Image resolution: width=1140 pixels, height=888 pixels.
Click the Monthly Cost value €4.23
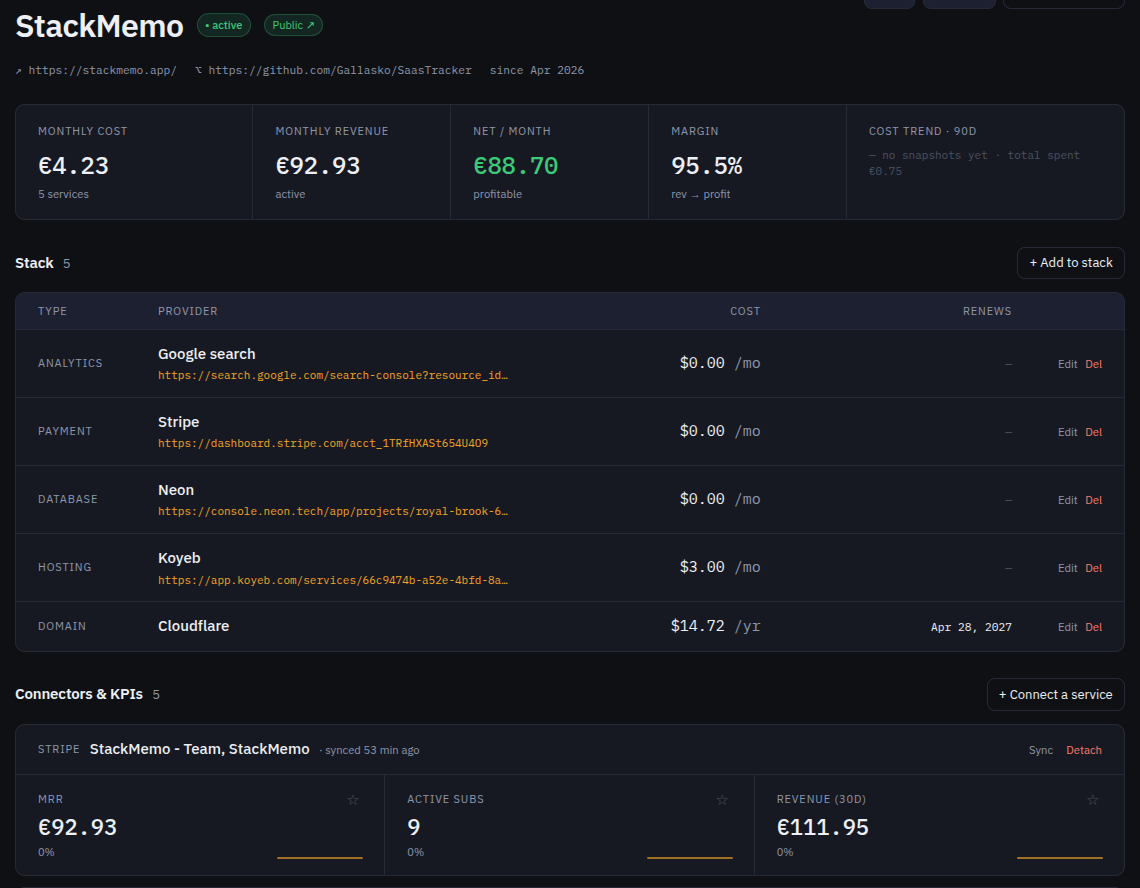pos(73,166)
